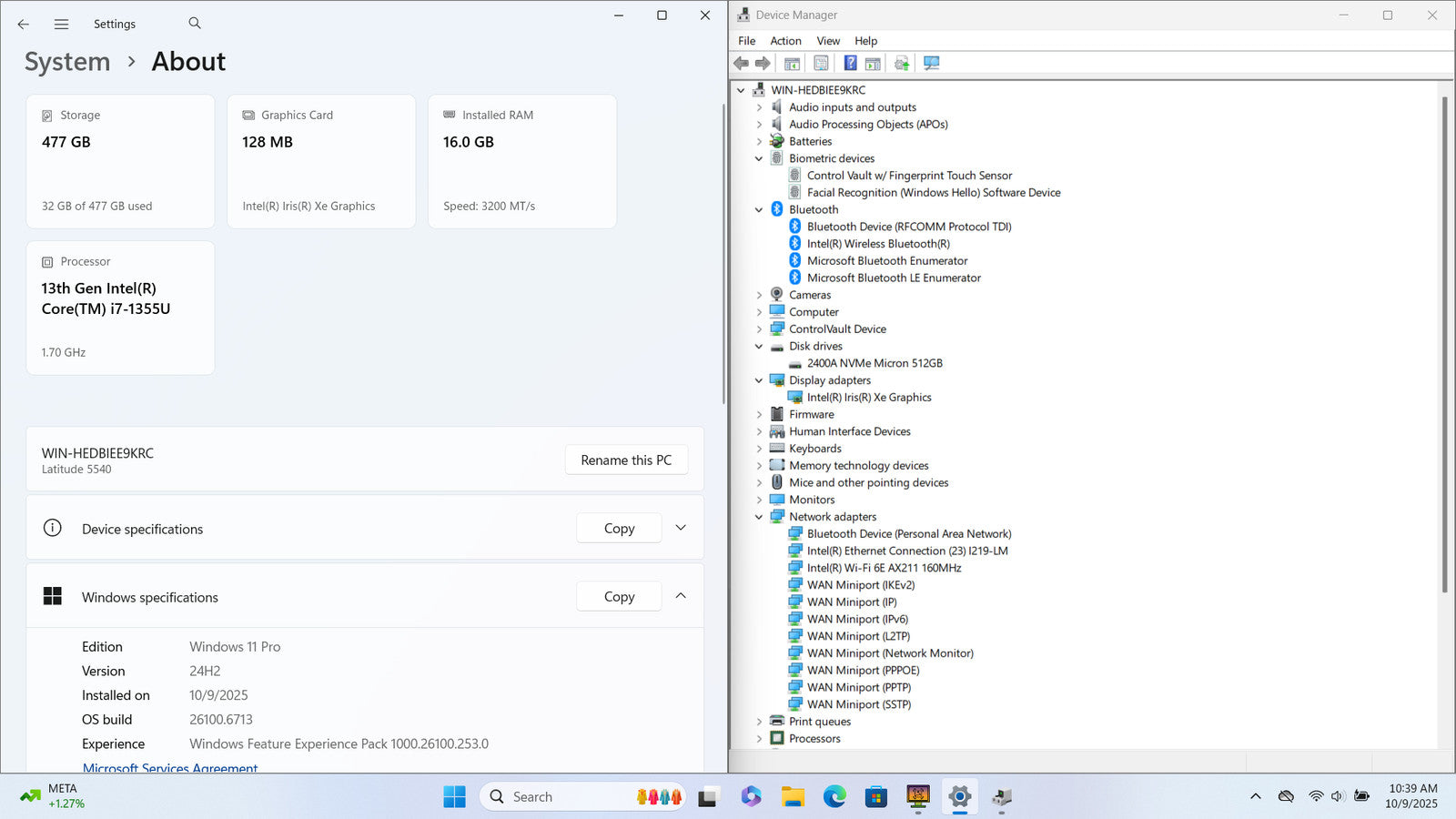Collapse the Network adapters node
Image resolution: width=1456 pixels, height=819 pixels.
click(759, 517)
